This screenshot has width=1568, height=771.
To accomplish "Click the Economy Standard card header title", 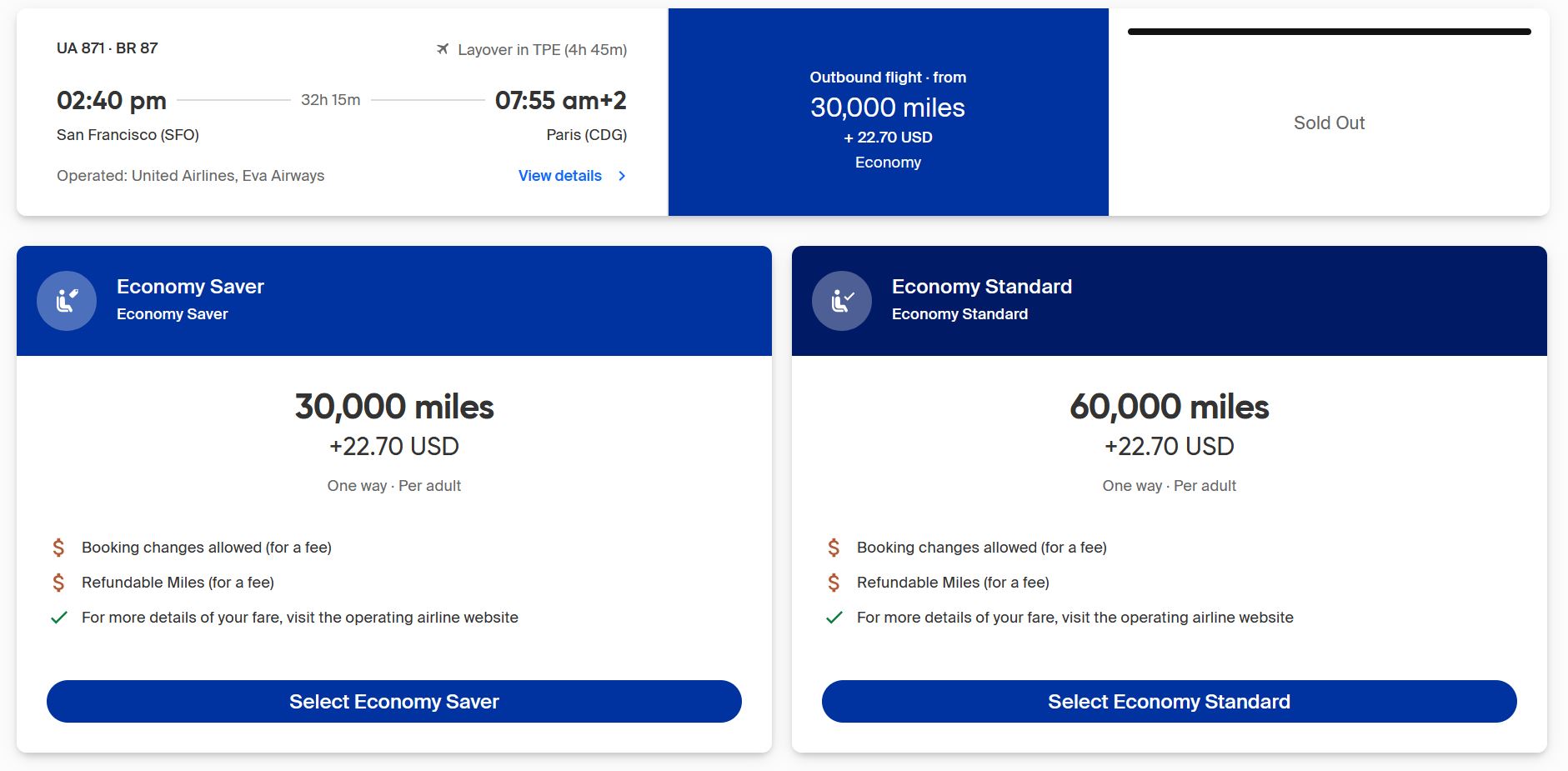I will click(981, 287).
